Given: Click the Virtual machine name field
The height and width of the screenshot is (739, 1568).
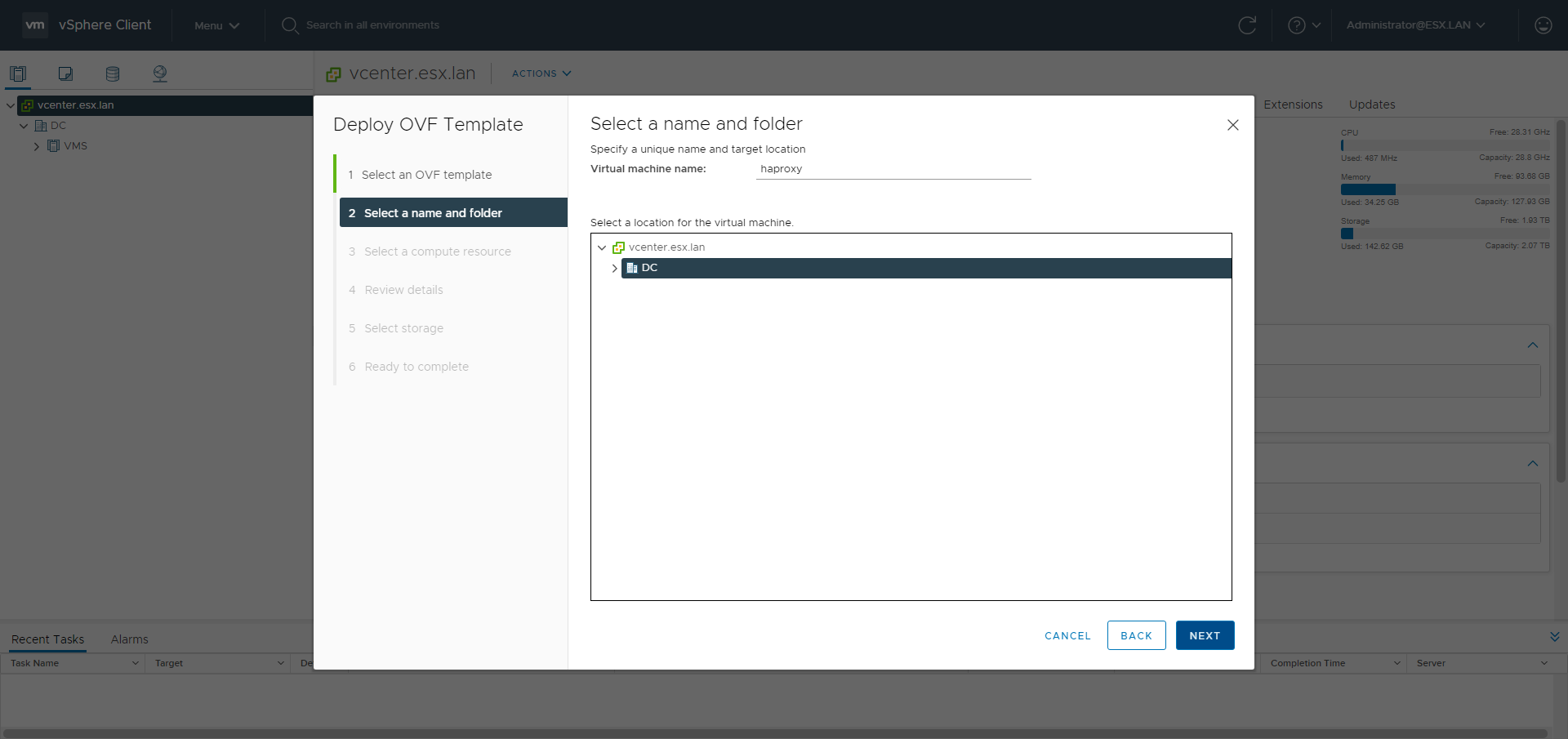Looking at the screenshot, I should tap(893, 169).
